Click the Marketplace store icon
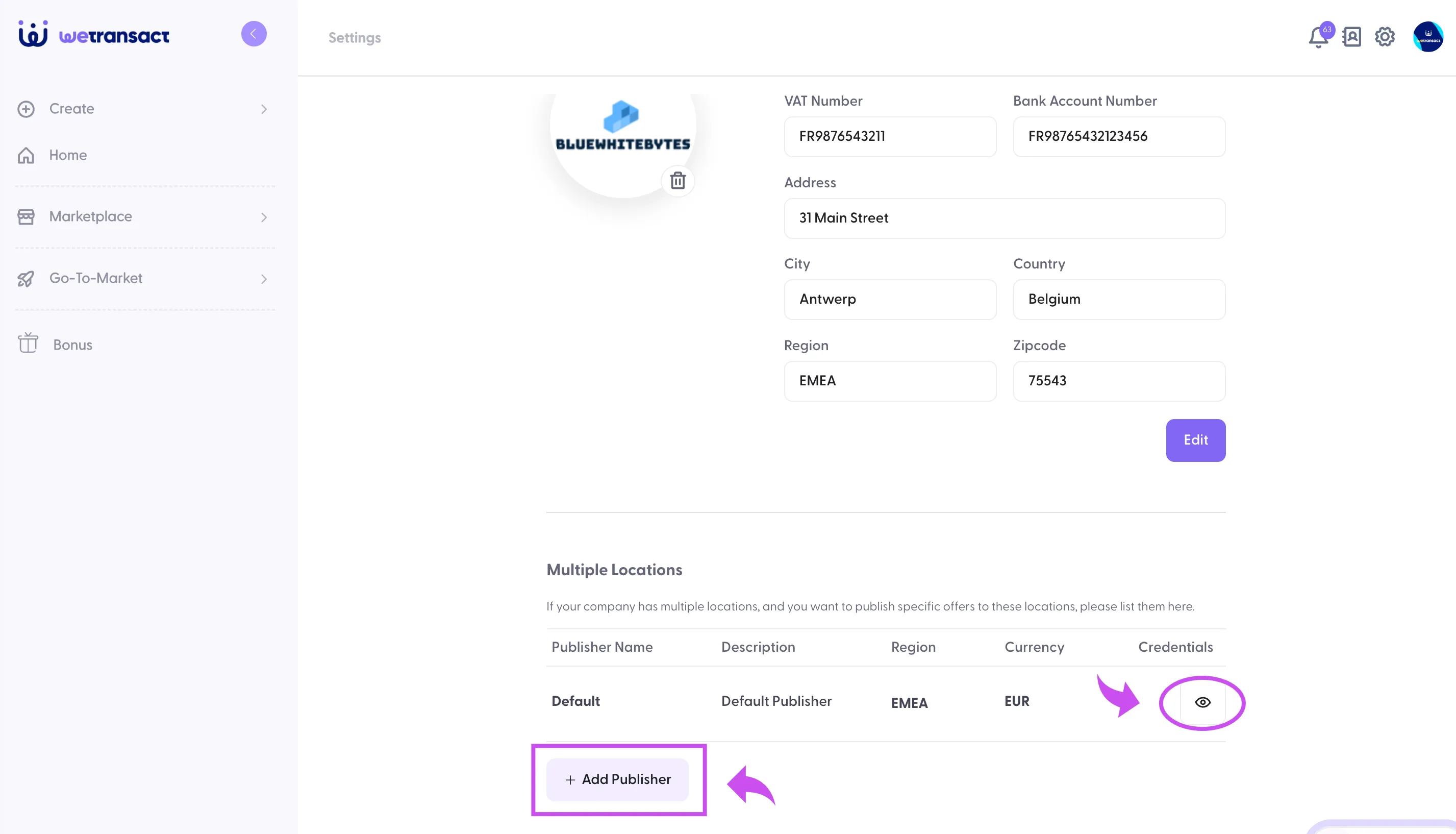Image resolution: width=1456 pixels, height=834 pixels. [26, 216]
